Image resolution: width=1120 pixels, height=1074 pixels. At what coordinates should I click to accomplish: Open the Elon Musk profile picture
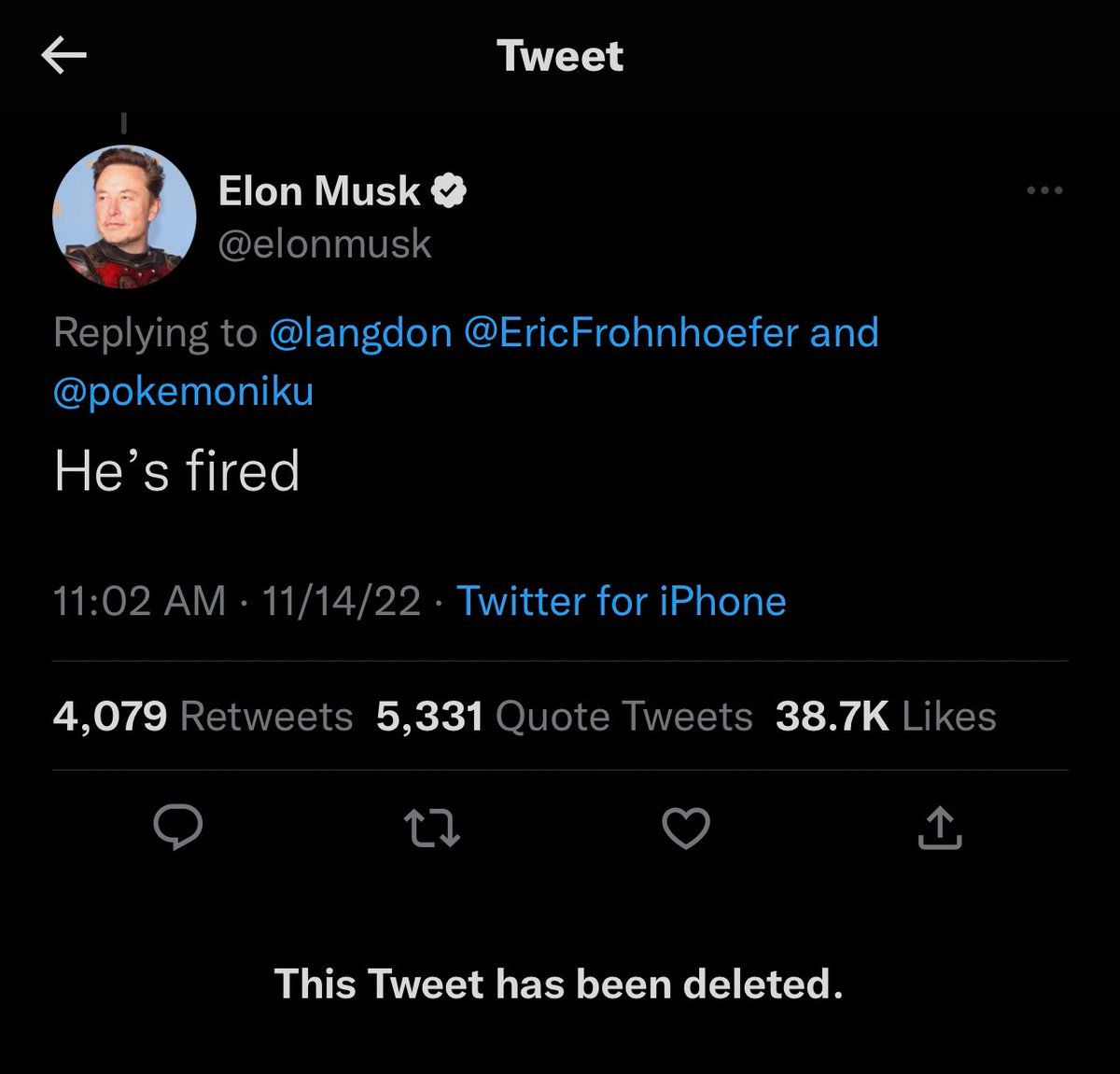[124, 216]
